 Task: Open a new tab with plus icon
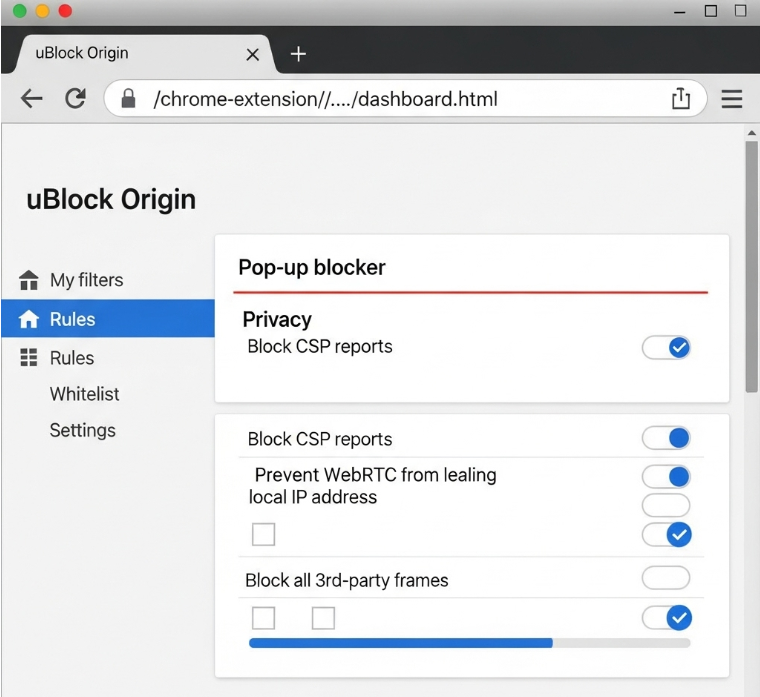coord(298,54)
